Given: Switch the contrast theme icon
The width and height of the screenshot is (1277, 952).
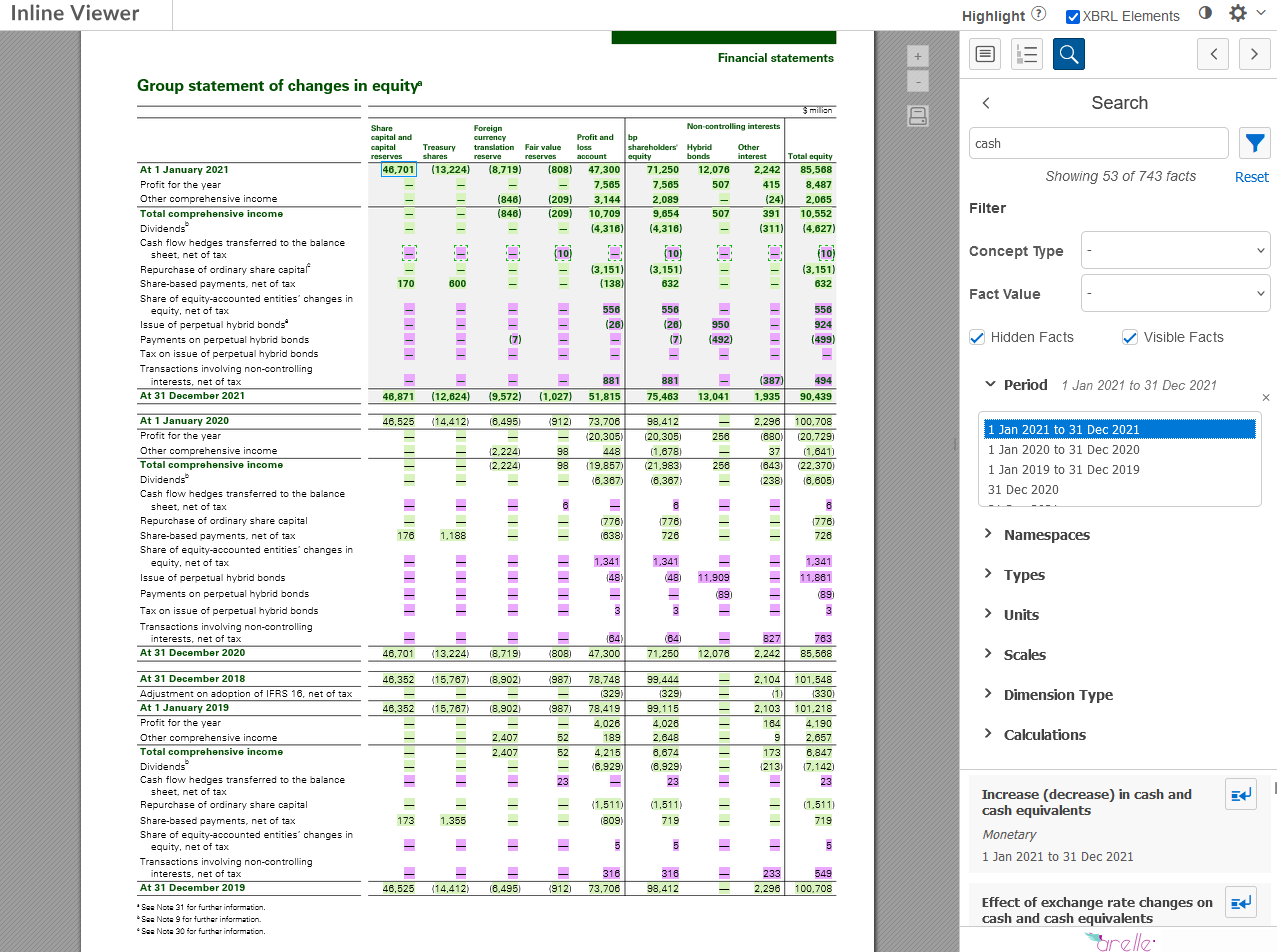Looking at the screenshot, I should point(1205,14).
